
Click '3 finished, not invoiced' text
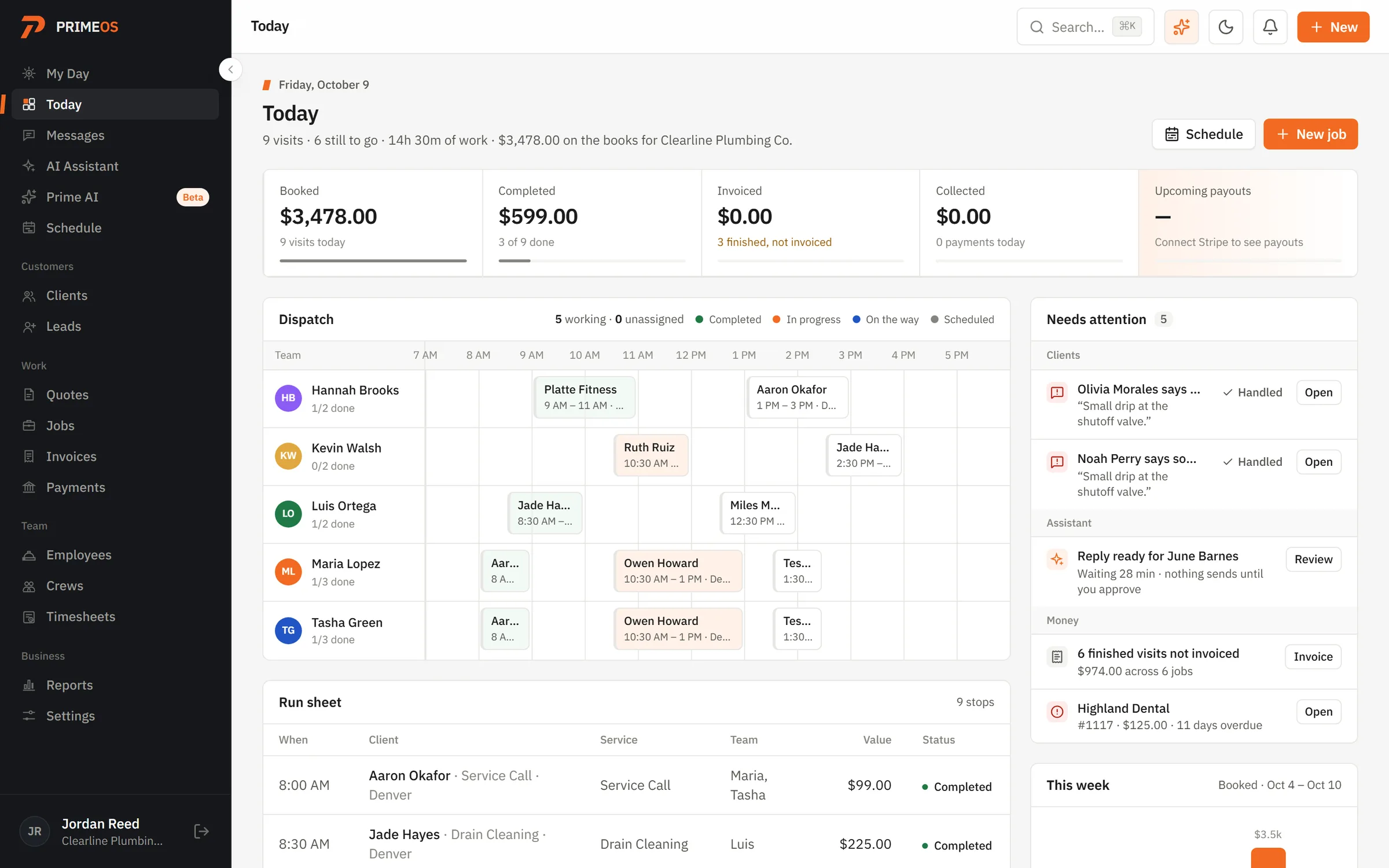774,242
